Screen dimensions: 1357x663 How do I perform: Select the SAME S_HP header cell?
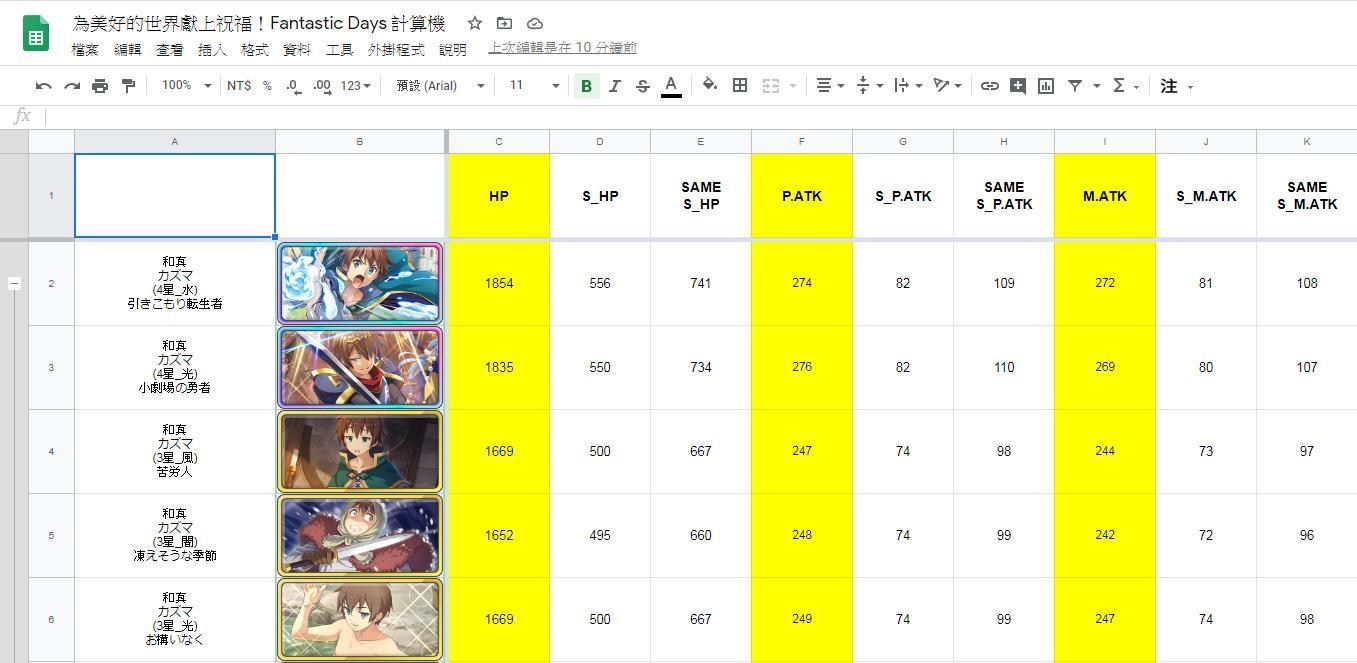click(x=700, y=196)
